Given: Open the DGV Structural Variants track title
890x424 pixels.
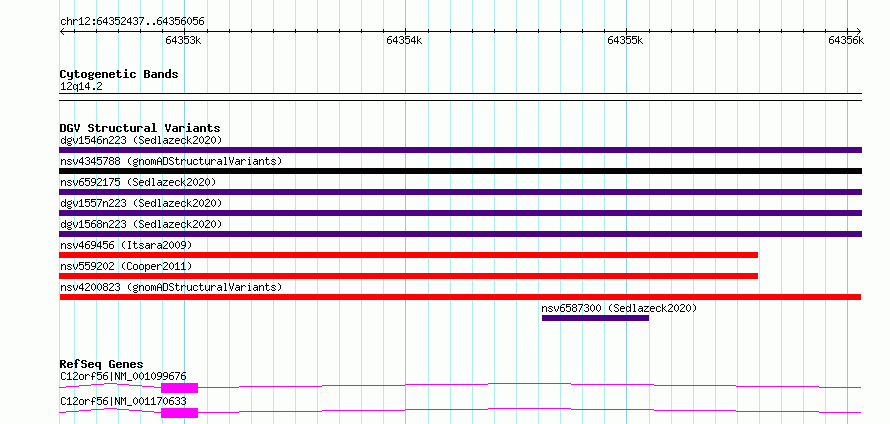Looking at the screenshot, I should click(x=140, y=128).
